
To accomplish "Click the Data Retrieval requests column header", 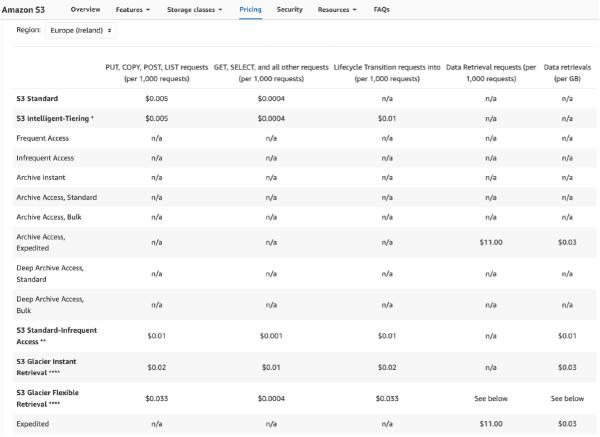I will pos(491,73).
